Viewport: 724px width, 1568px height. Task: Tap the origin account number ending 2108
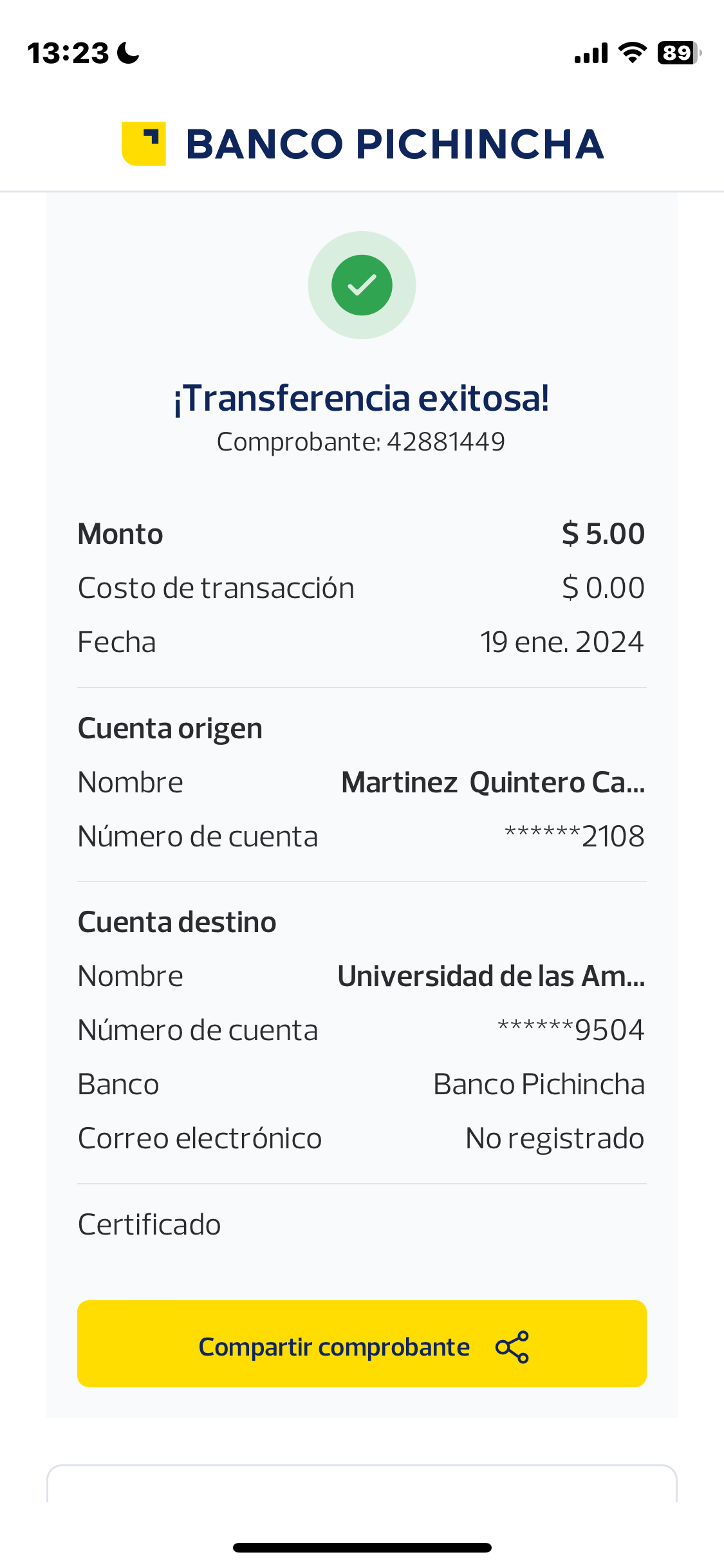point(574,837)
